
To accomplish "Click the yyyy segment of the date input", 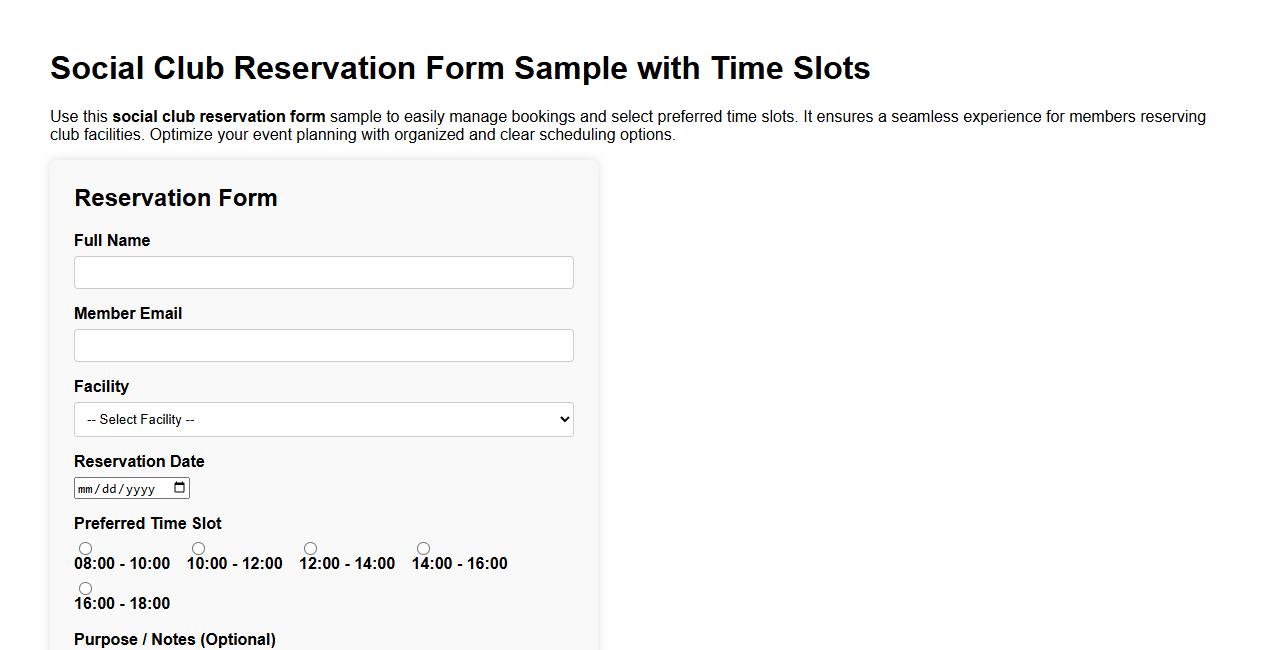I will [x=145, y=488].
